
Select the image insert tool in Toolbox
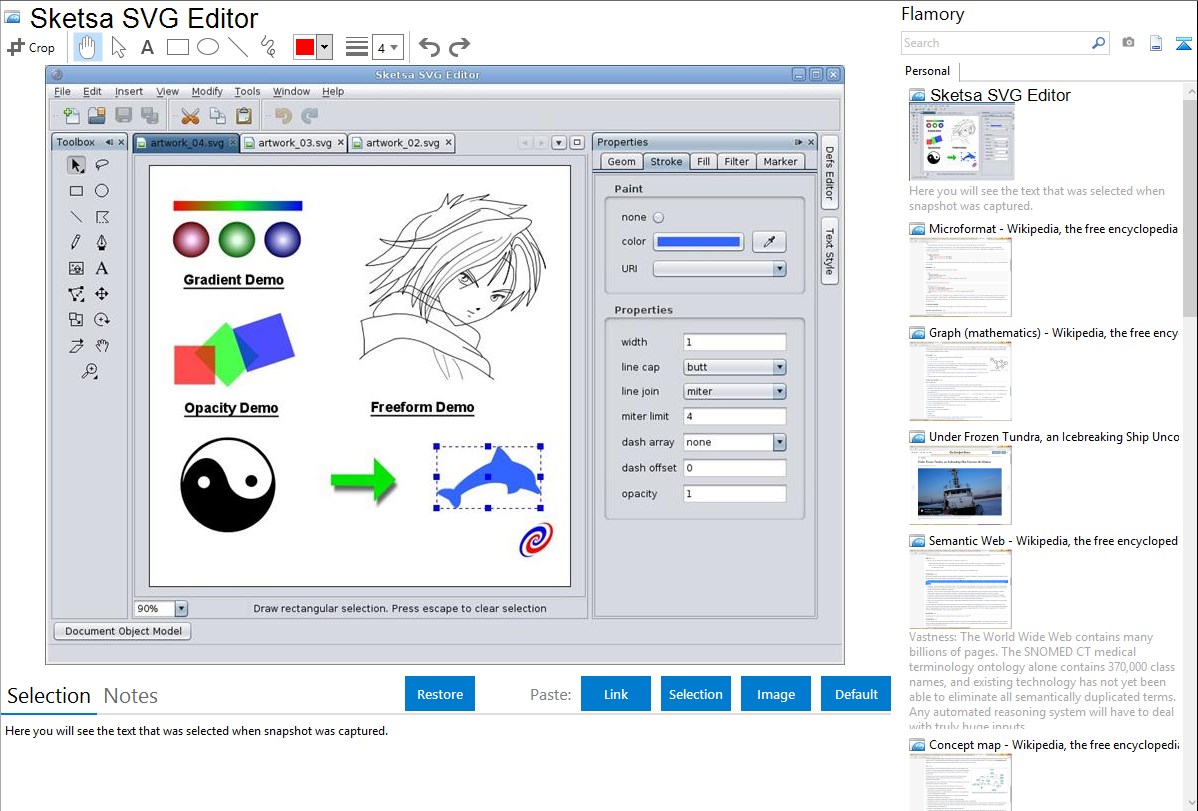(x=76, y=268)
